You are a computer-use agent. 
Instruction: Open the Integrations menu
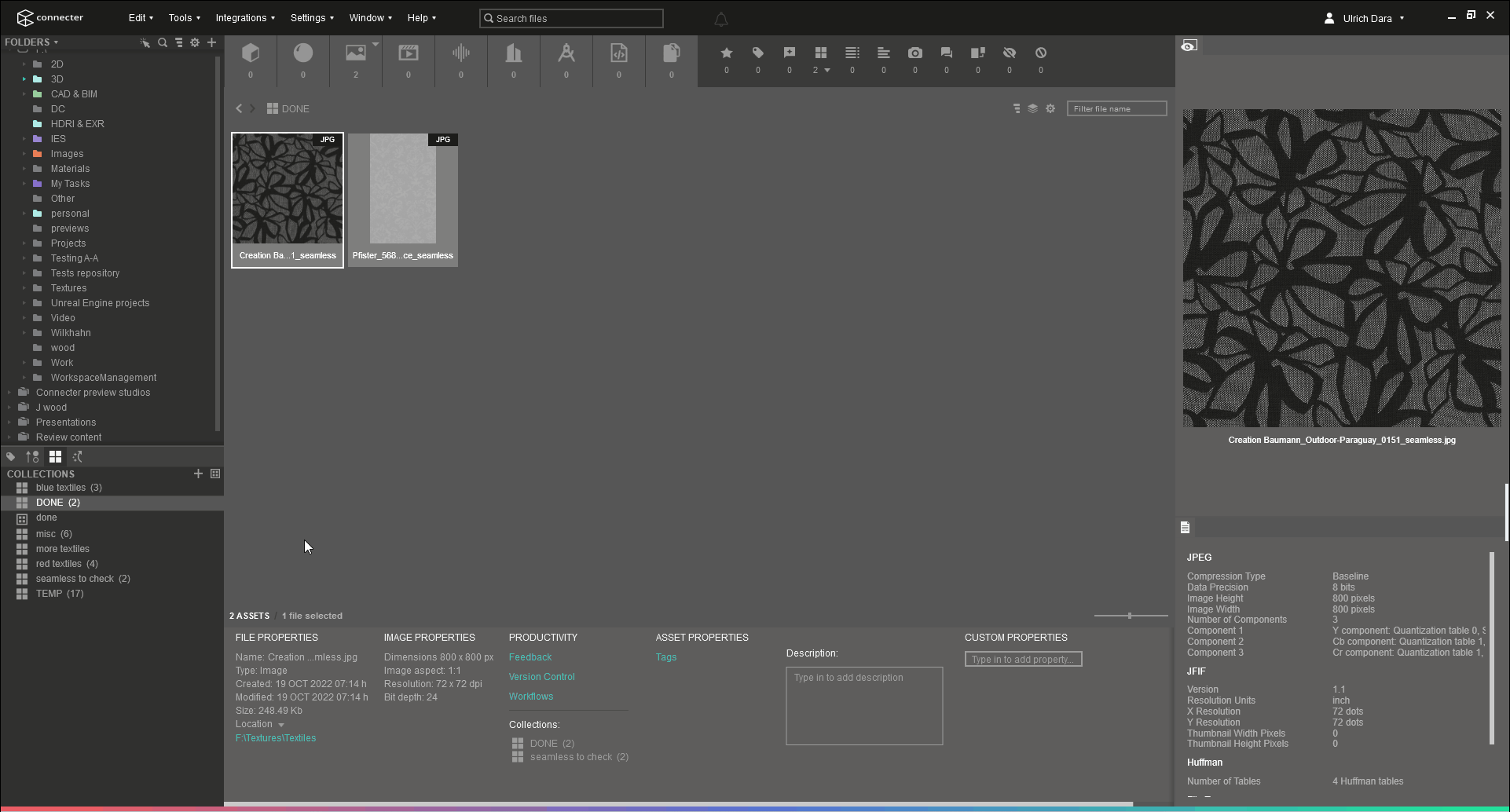point(245,18)
